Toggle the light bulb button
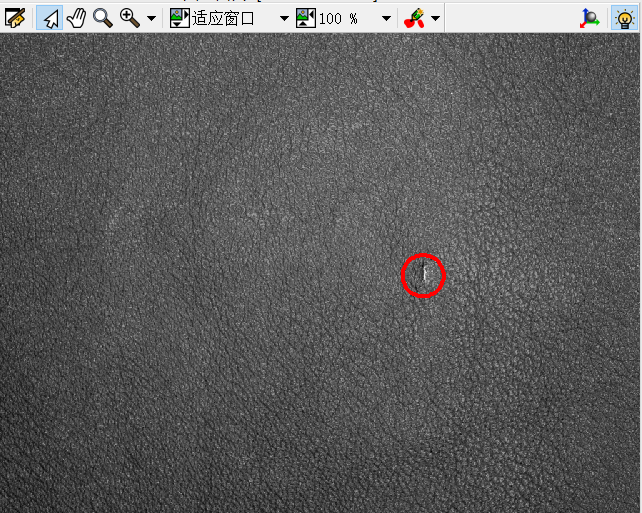Image resolution: width=642 pixels, height=513 pixels. tap(624, 18)
